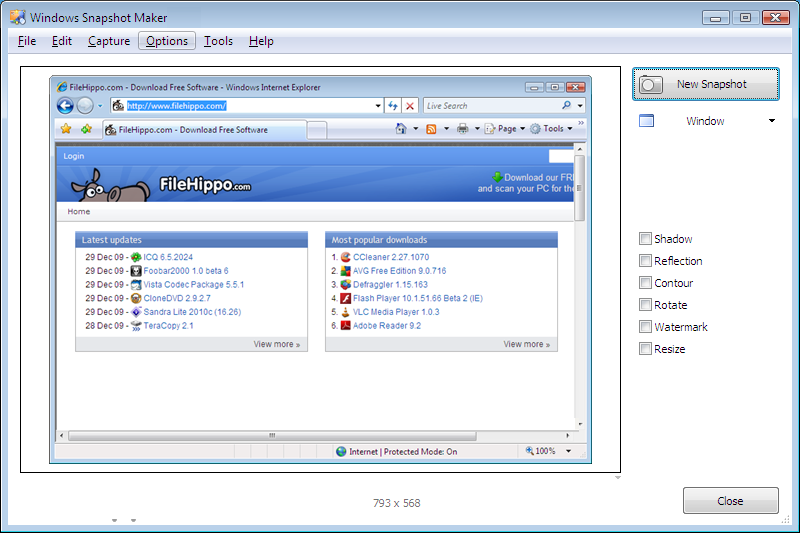Enable the Resize checkbox
The height and width of the screenshot is (533, 800).
645,349
